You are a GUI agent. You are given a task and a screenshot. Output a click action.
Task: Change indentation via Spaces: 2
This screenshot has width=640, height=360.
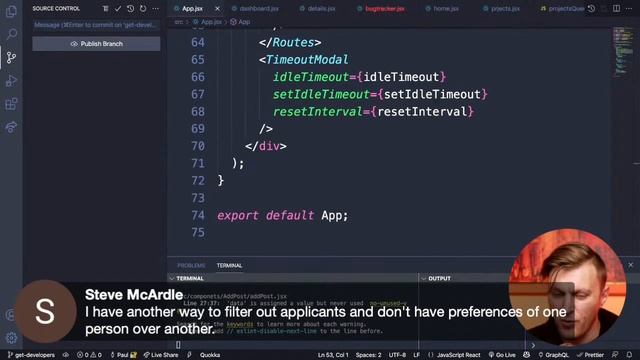tap(368, 355)
